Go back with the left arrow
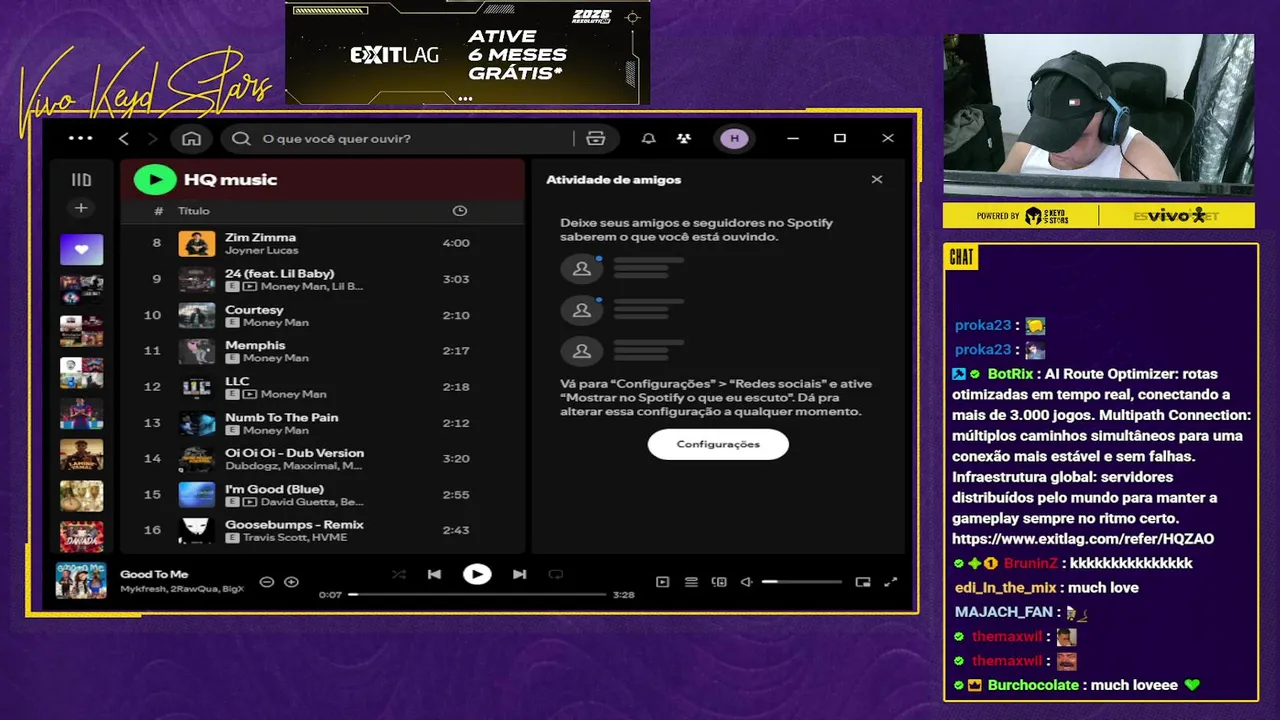1280x720 pixels. 124,138
